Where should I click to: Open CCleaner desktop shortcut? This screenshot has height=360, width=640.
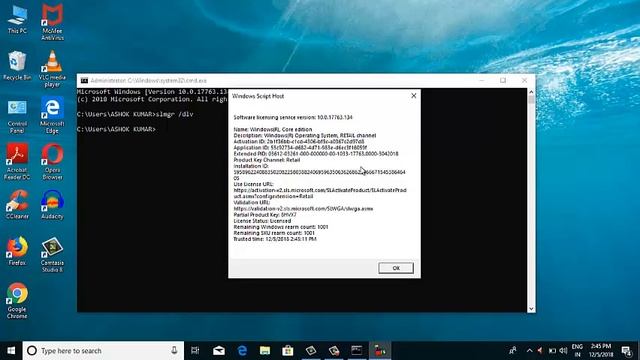coord(17,205)
